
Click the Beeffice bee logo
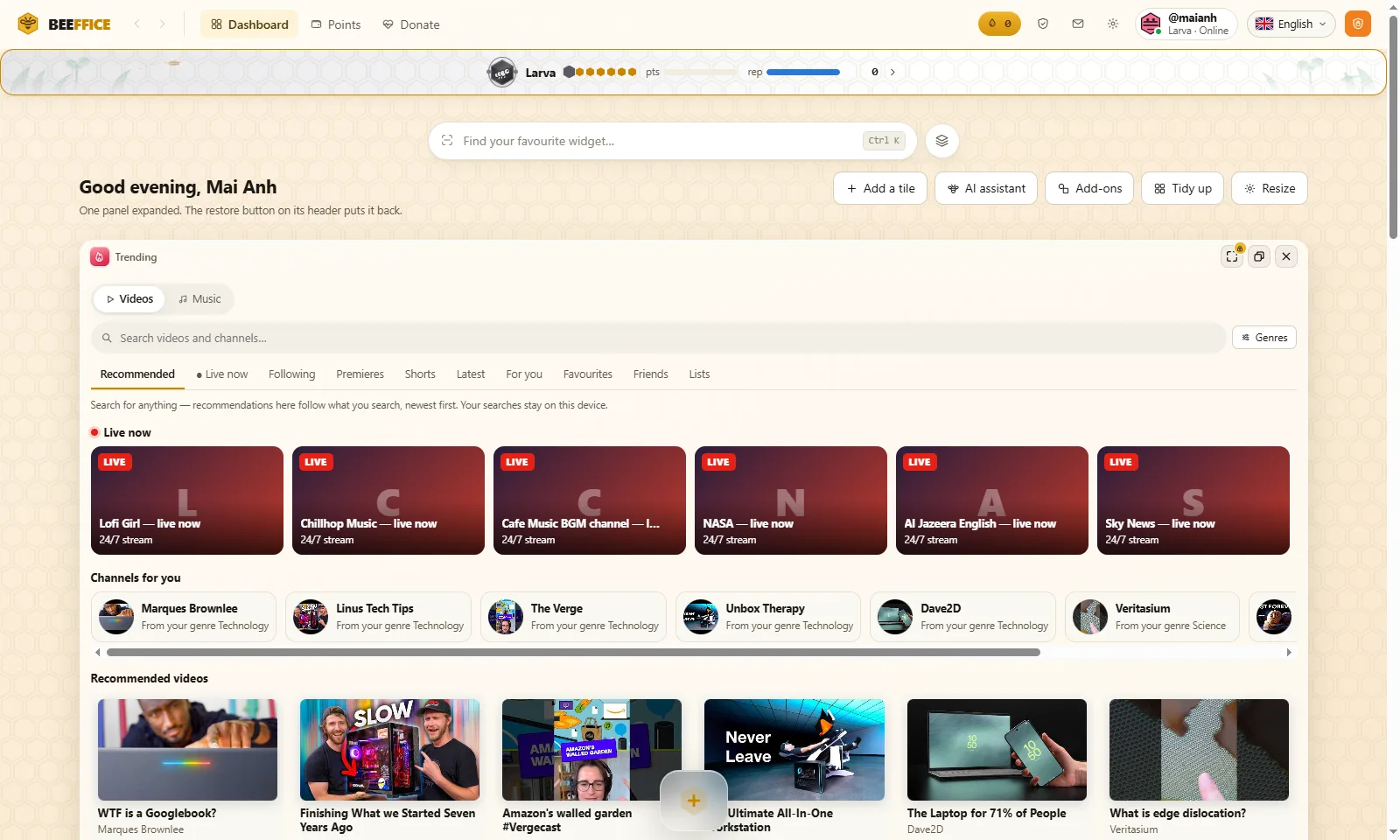pyautogui.click(x=28, y=24)
